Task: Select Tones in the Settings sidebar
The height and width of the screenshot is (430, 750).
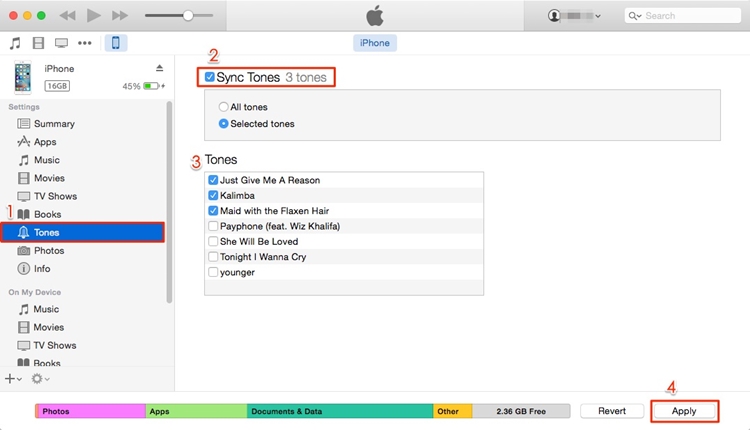Action: 83,232
